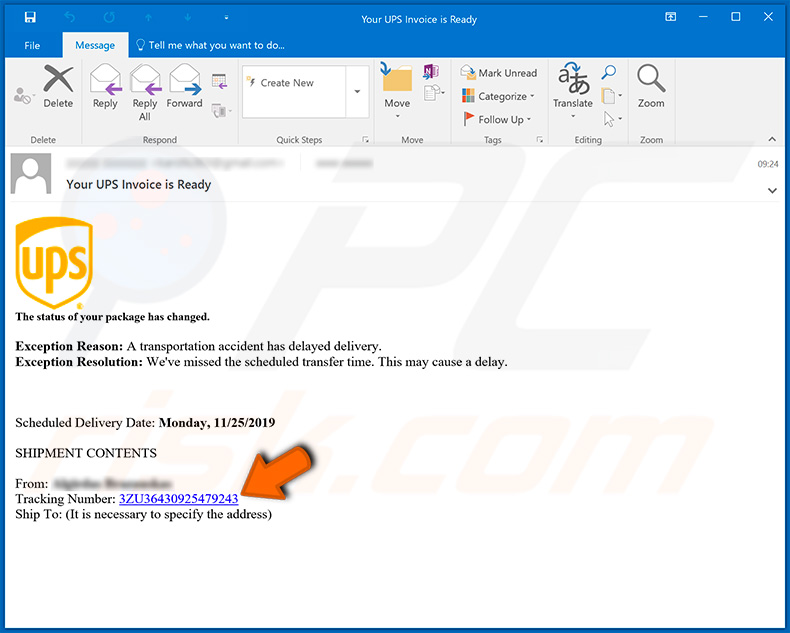Open Customize Quick Access Toolbar dropdown
Image resolution: width=790 pixels, height=633 pixels.
click(x=226, y=18)
